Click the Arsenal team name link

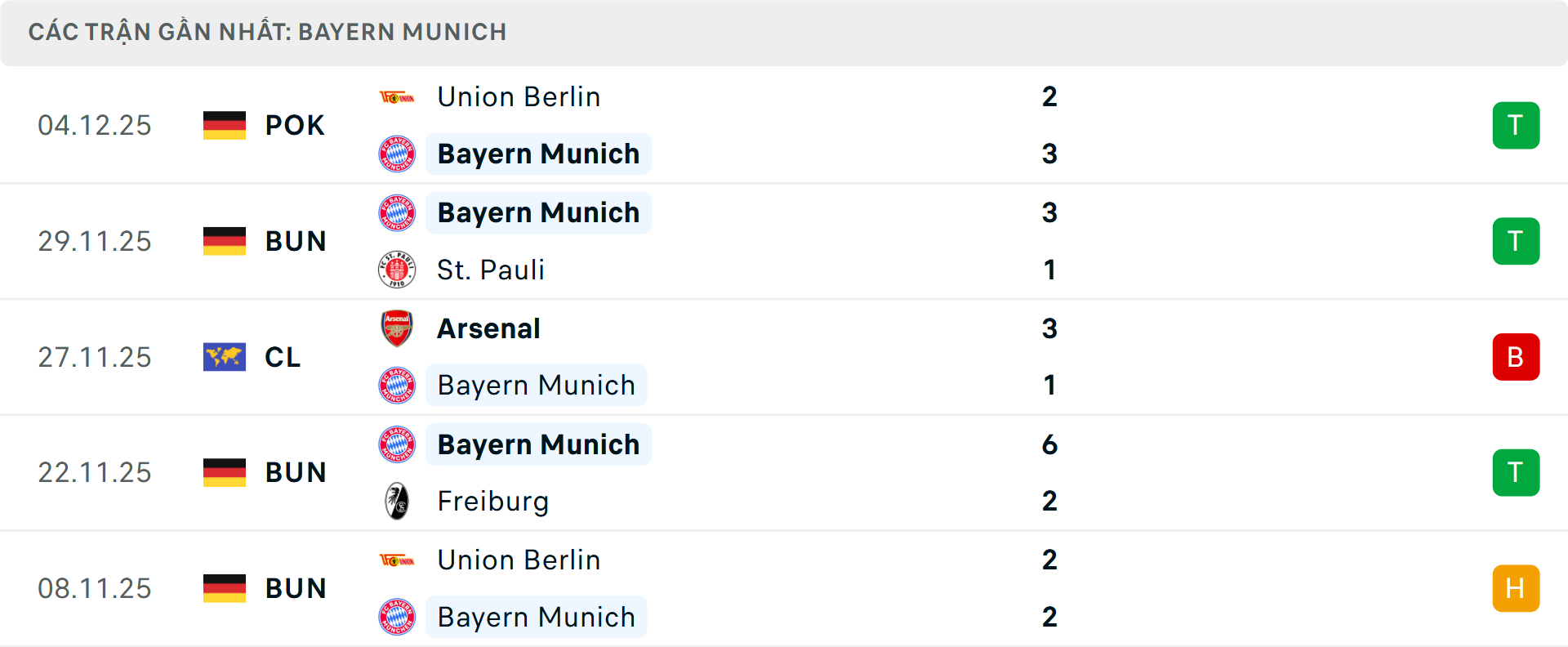[488, 328]
